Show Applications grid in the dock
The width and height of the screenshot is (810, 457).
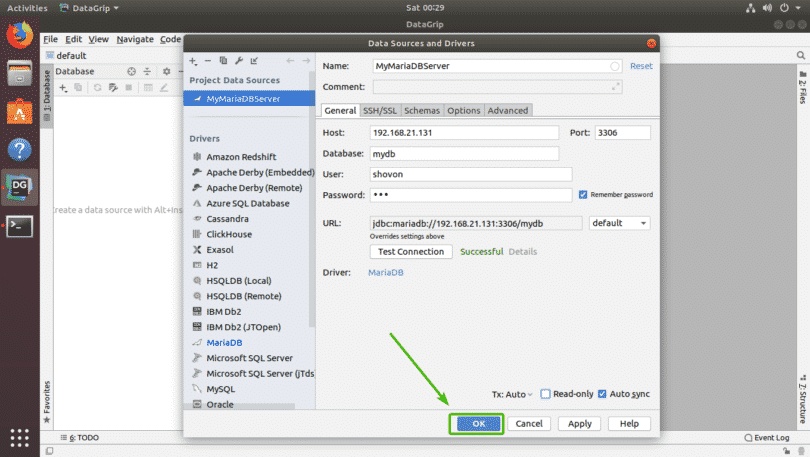pos(20,437)
